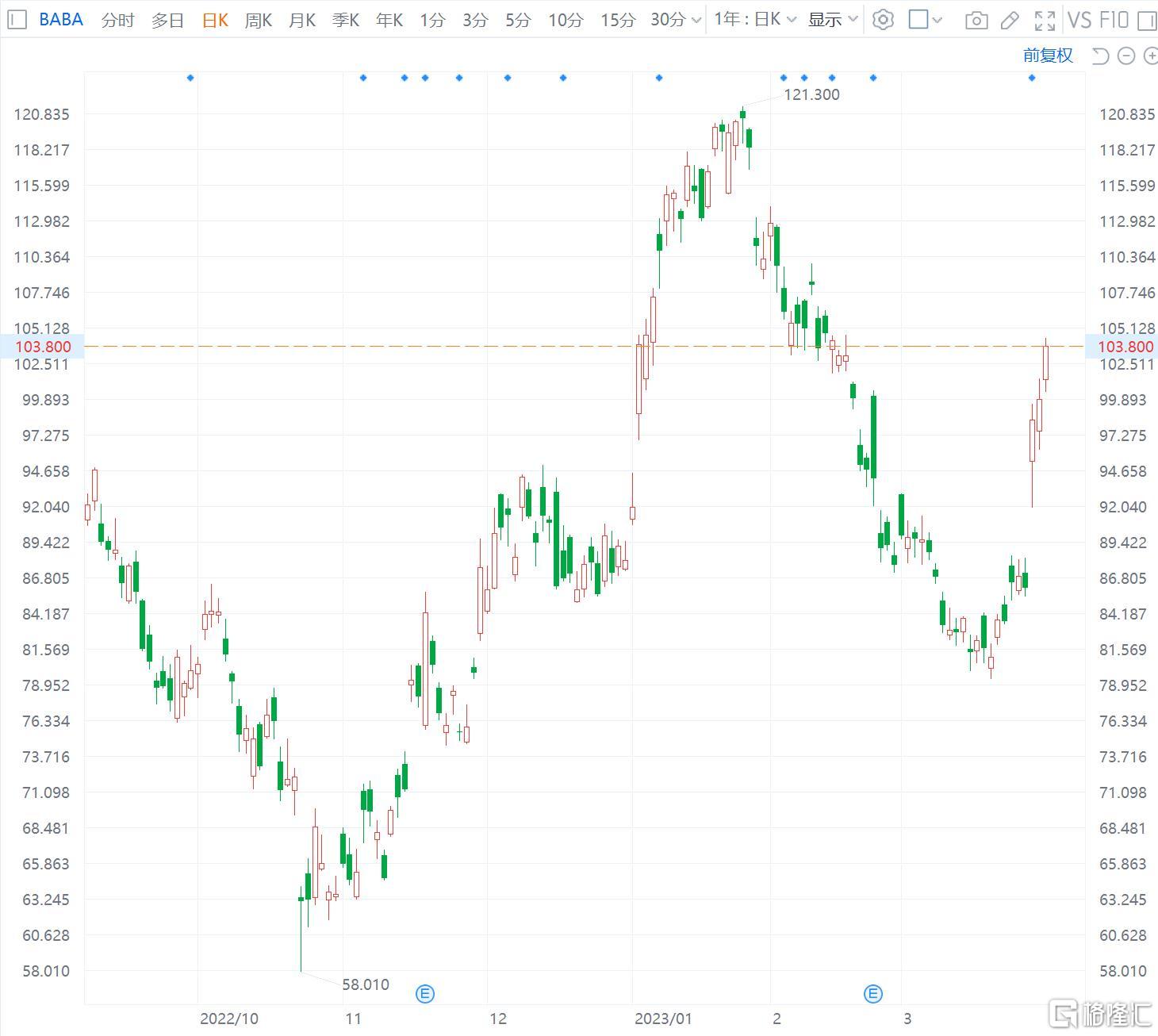Open the chart settings gear icon
This screenshot has height=1036, width=1158.
point(883,20)
